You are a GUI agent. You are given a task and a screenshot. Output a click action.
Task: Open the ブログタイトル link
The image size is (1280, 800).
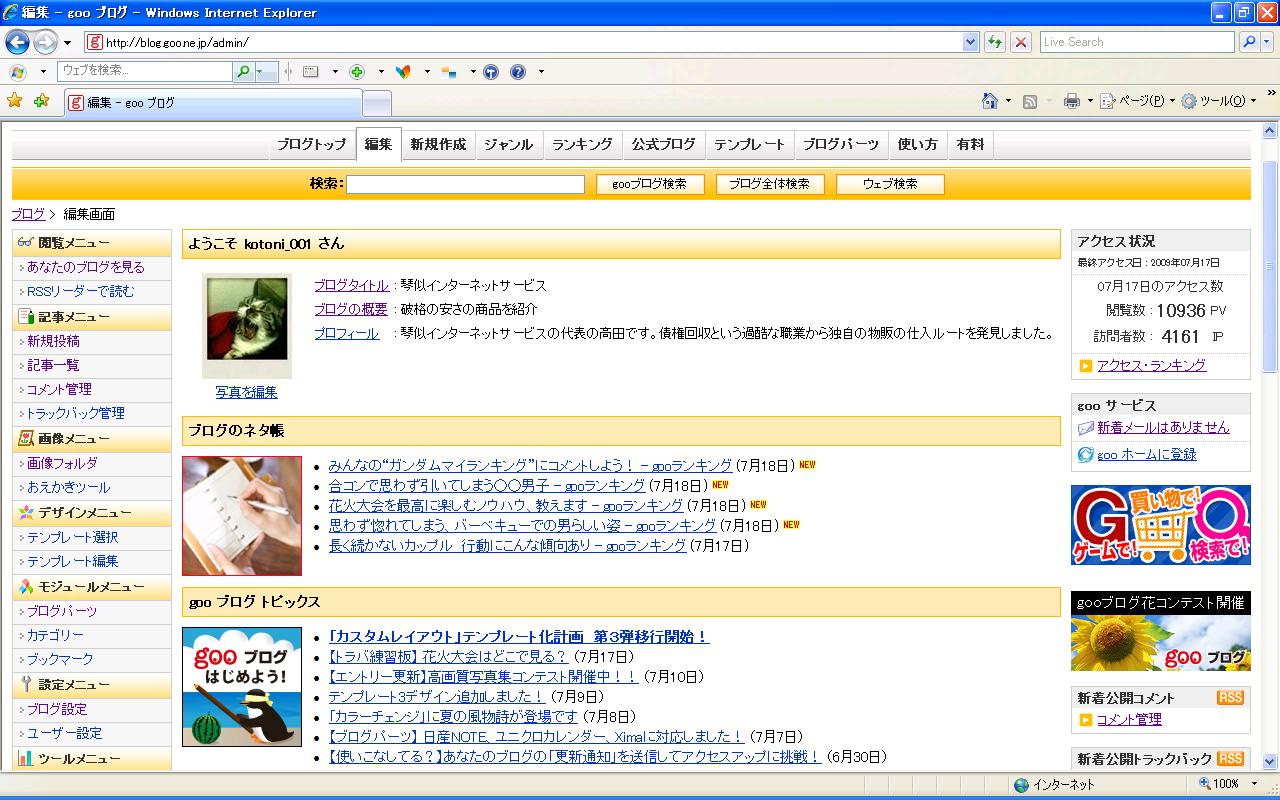351,285
